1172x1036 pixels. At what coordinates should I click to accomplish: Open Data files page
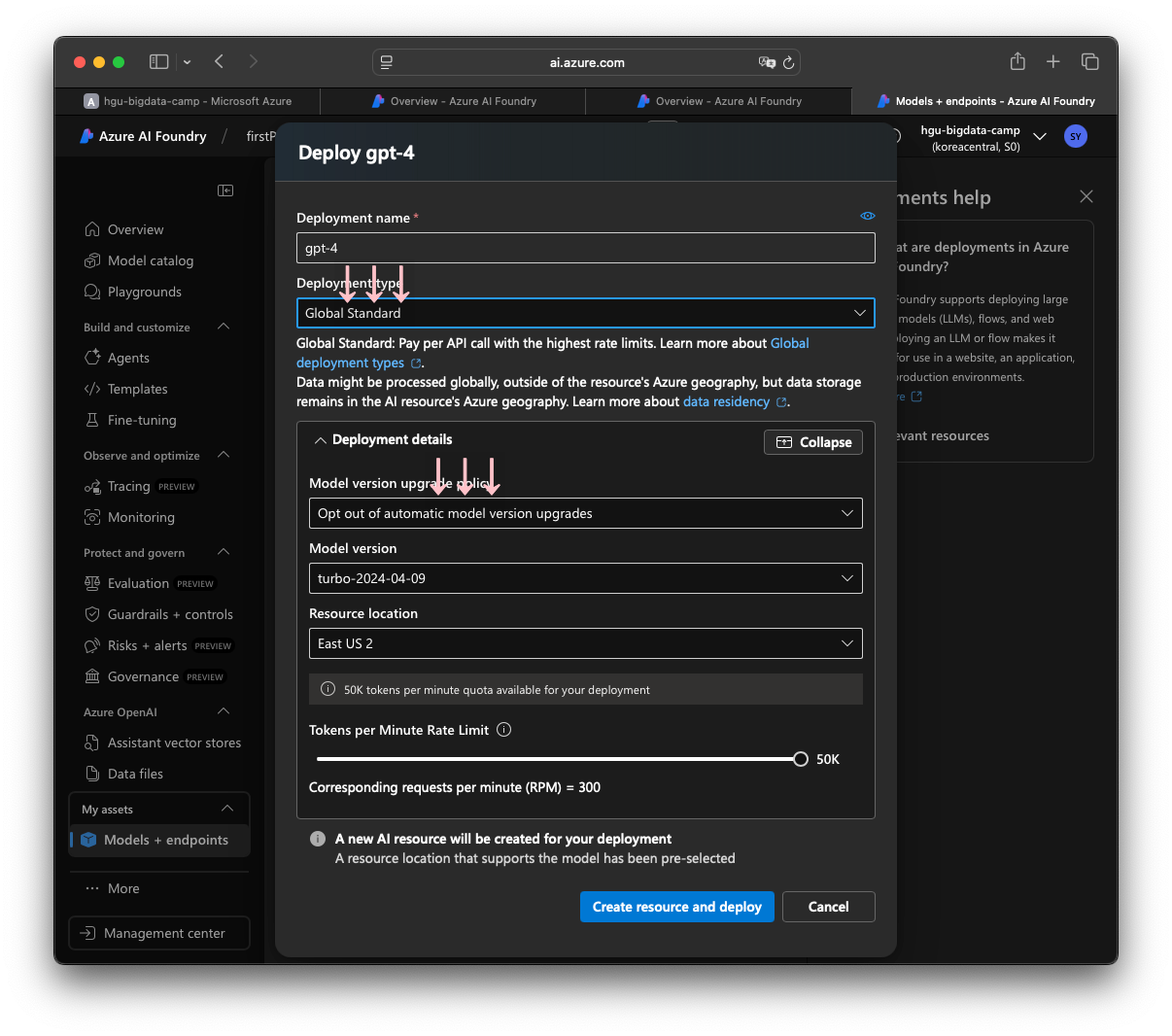click(123, 774)
